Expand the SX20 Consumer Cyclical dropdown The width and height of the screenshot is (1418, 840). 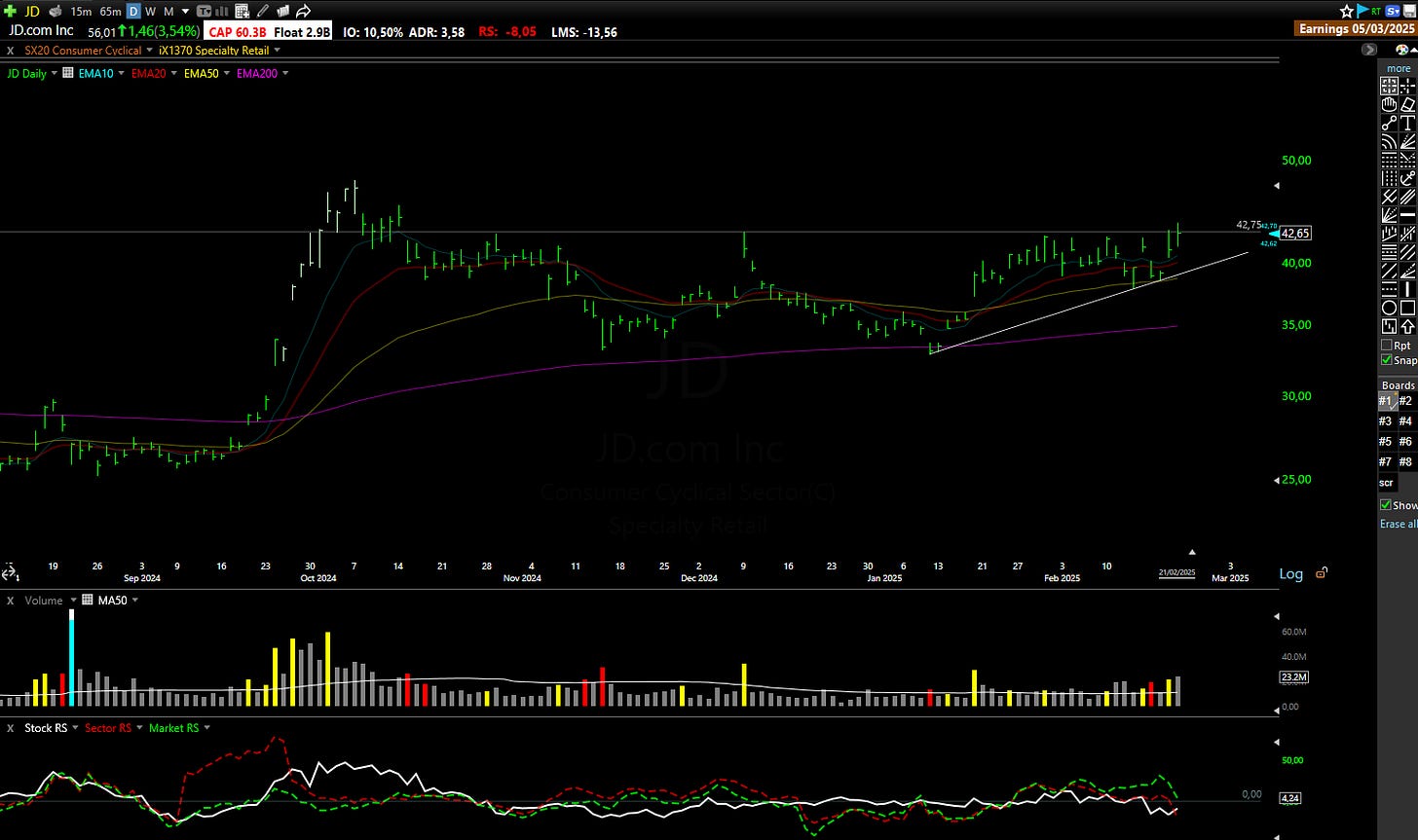pos(149,50)
